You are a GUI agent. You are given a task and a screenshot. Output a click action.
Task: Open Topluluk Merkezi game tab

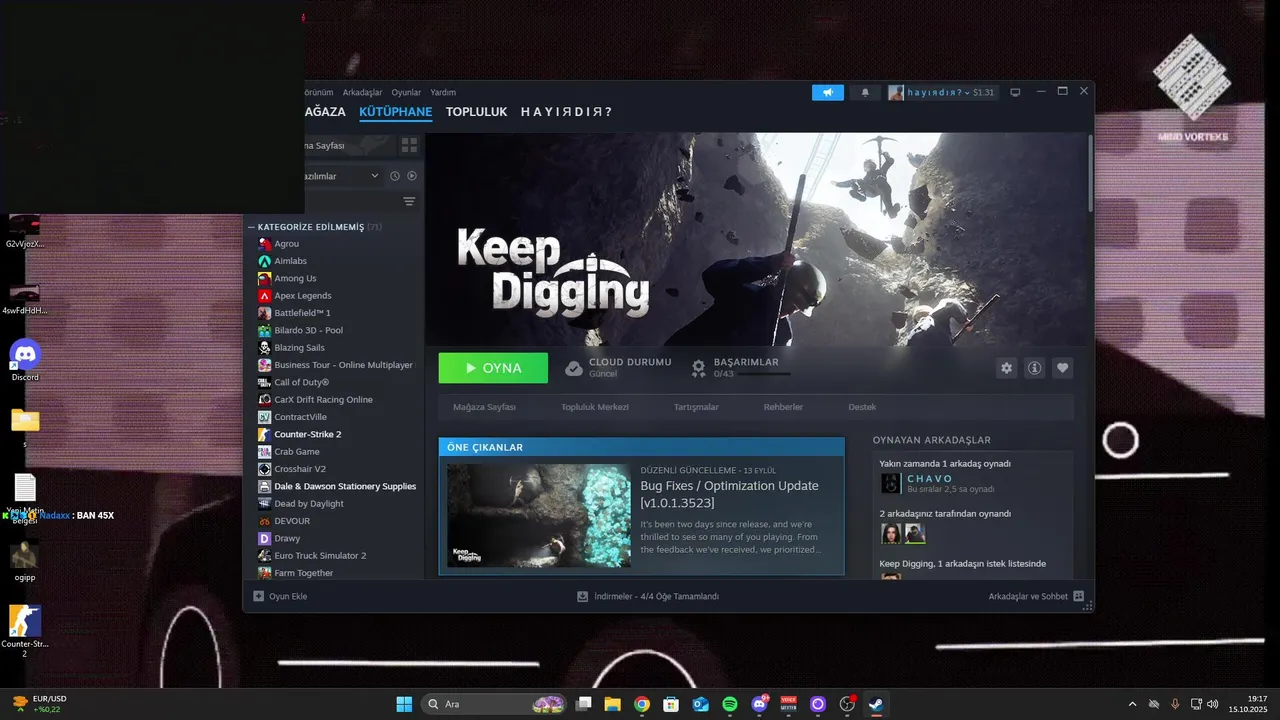click(595, 407)
